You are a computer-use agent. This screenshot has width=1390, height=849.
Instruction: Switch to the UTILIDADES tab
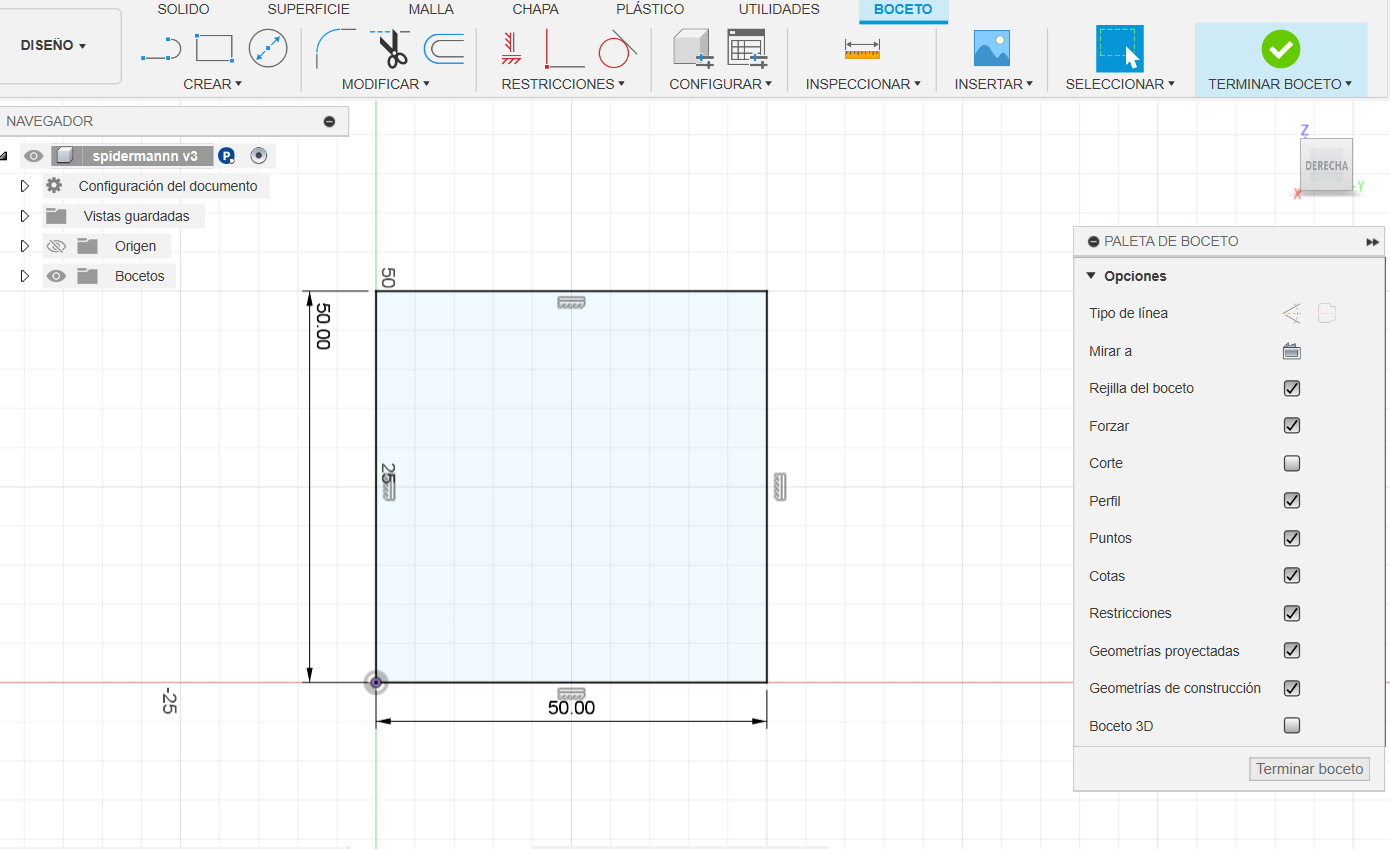point(779,9)
